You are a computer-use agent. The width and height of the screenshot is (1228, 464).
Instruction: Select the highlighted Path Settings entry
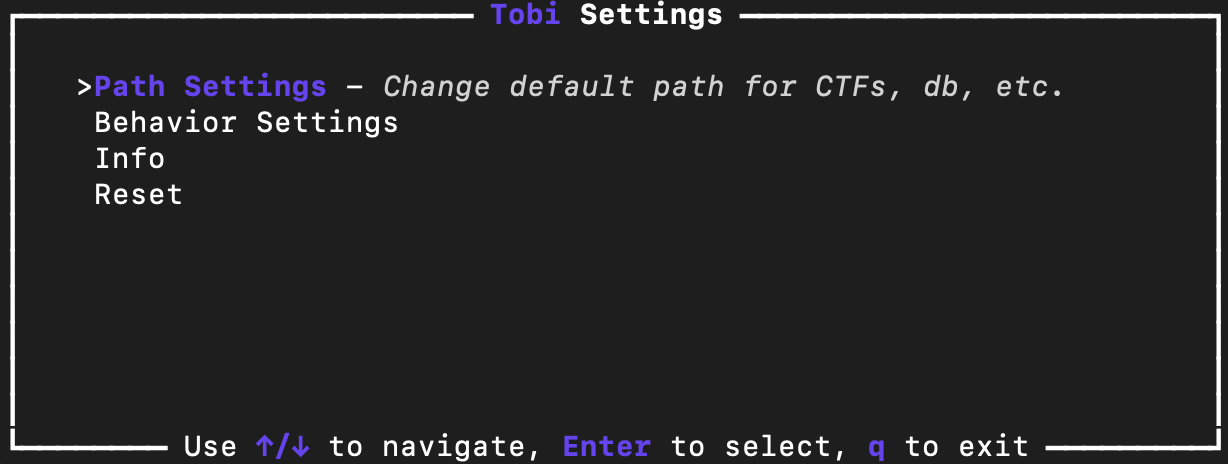coord(210,87)
